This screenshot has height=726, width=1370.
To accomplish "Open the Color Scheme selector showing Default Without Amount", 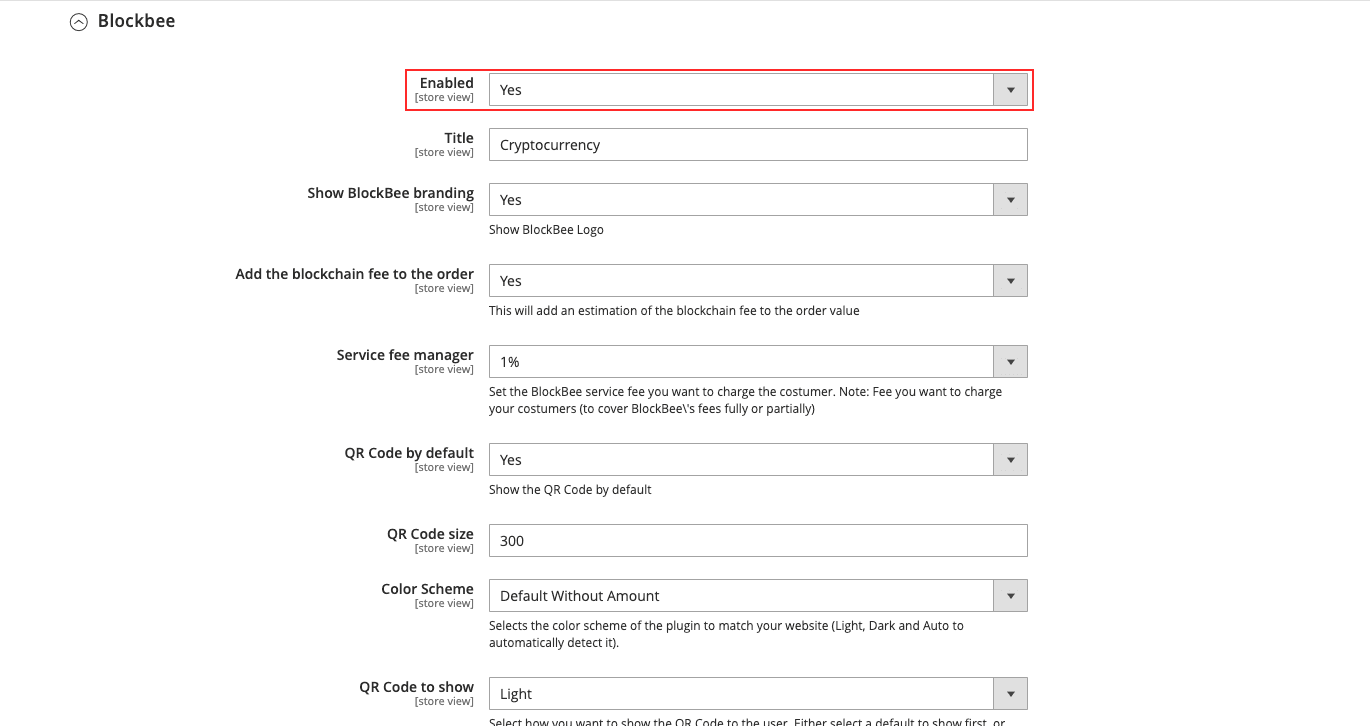I will coord(740,595).
